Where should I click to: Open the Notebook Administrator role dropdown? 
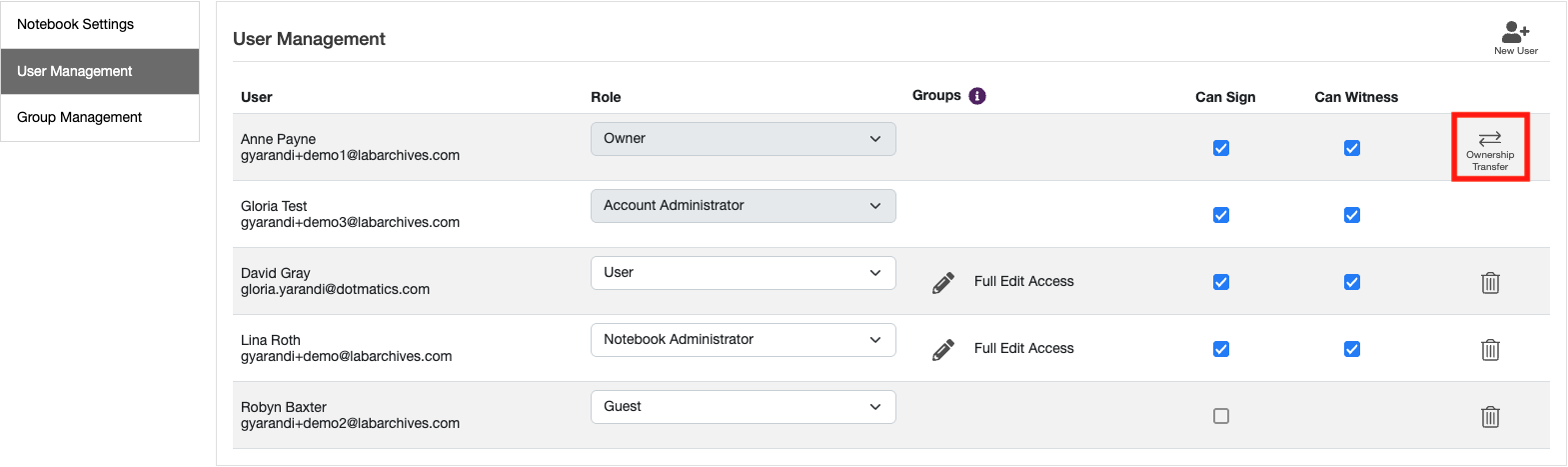(743, 340)
